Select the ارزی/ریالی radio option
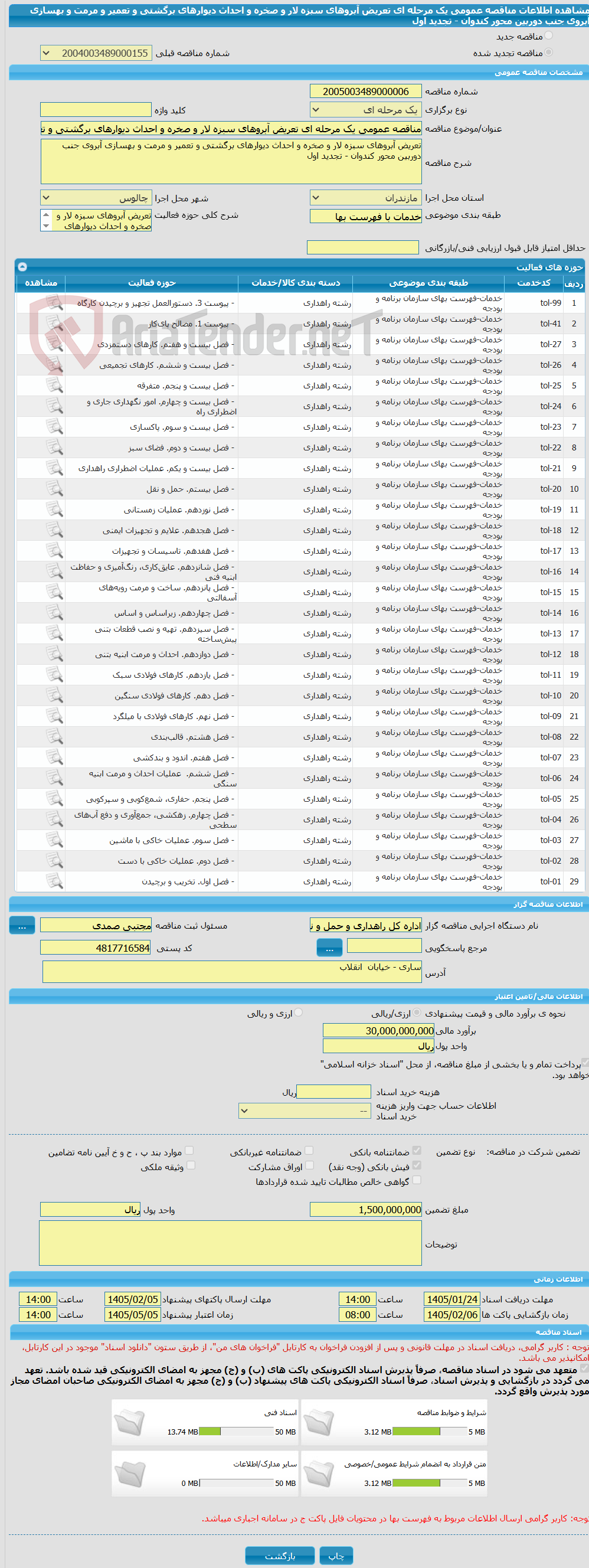The height and width of the screenshot is (1568, 589). tap(417, 1013)
